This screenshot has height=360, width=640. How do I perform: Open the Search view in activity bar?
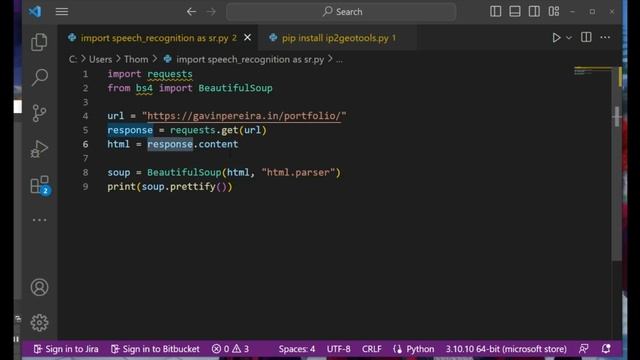pyautogui.click(x=39, y=77)
